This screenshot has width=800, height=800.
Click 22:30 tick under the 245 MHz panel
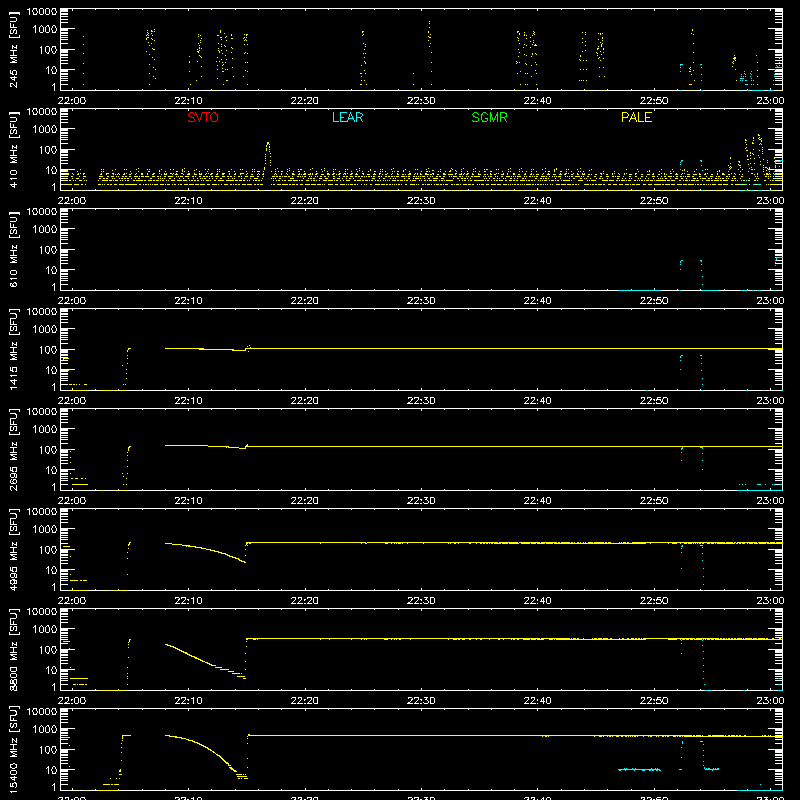[421, 101]
